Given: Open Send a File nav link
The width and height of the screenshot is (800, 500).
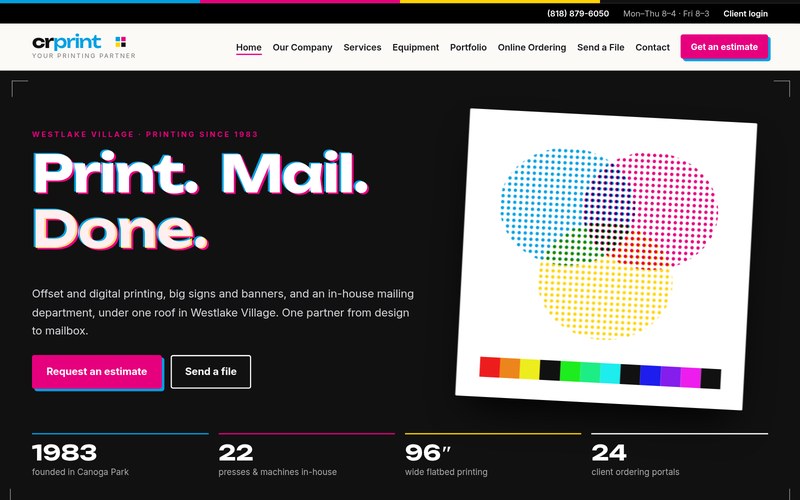Looking at the screenshot, I should pyautogui.click(x=601, y=47).
